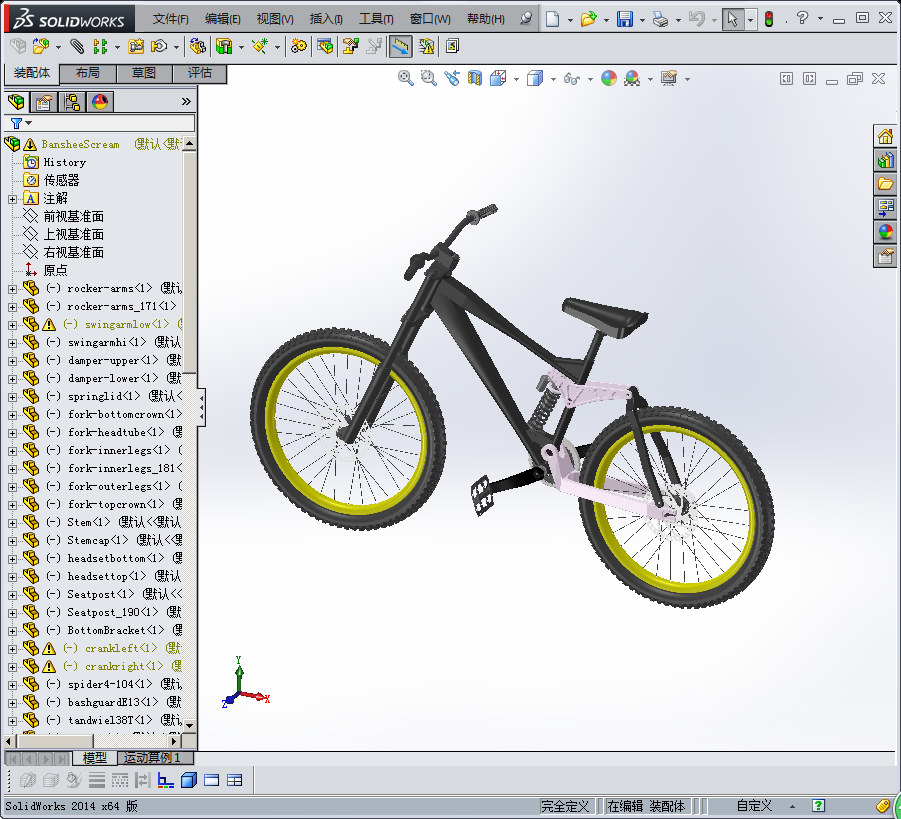Open the Select cursor dropdown arrow

tap(750, 20)
